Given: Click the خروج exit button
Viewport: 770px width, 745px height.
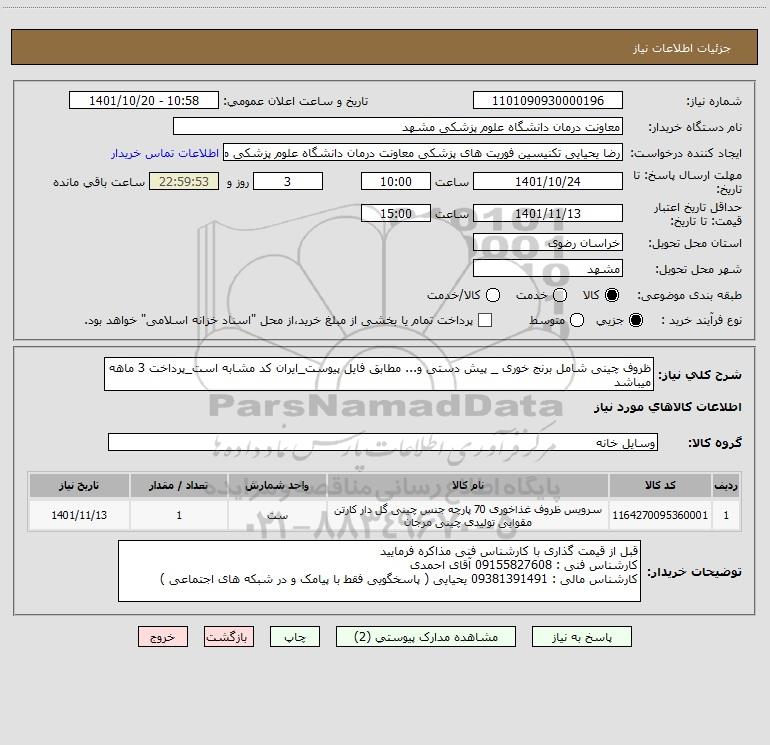Looking at the screenshot, I should click(163, 637).
